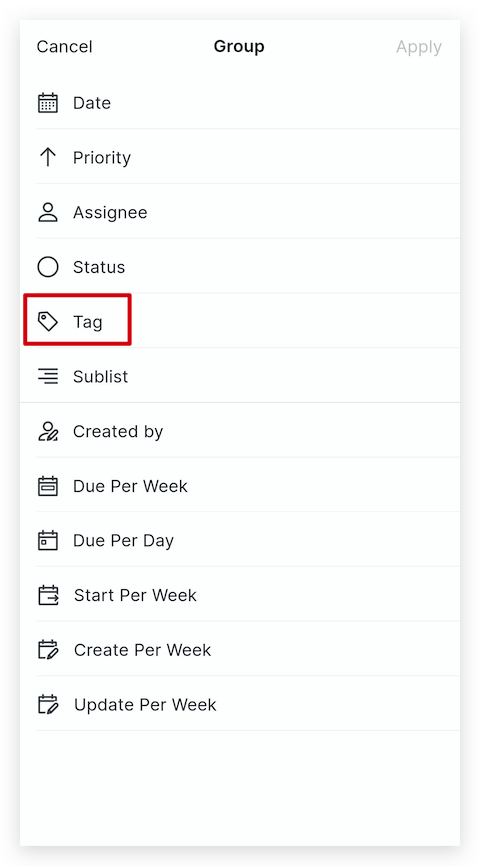Select Update Per Week text label
The image size is (480, 866).
tap(145, 705)
